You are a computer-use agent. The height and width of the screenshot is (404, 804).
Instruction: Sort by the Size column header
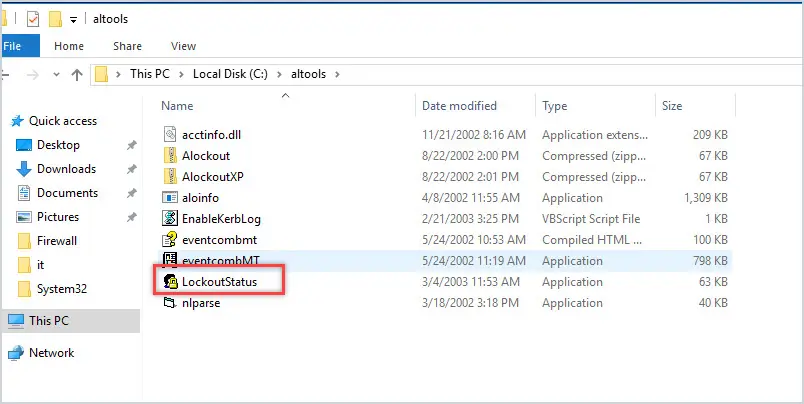(x=672, y=106)
